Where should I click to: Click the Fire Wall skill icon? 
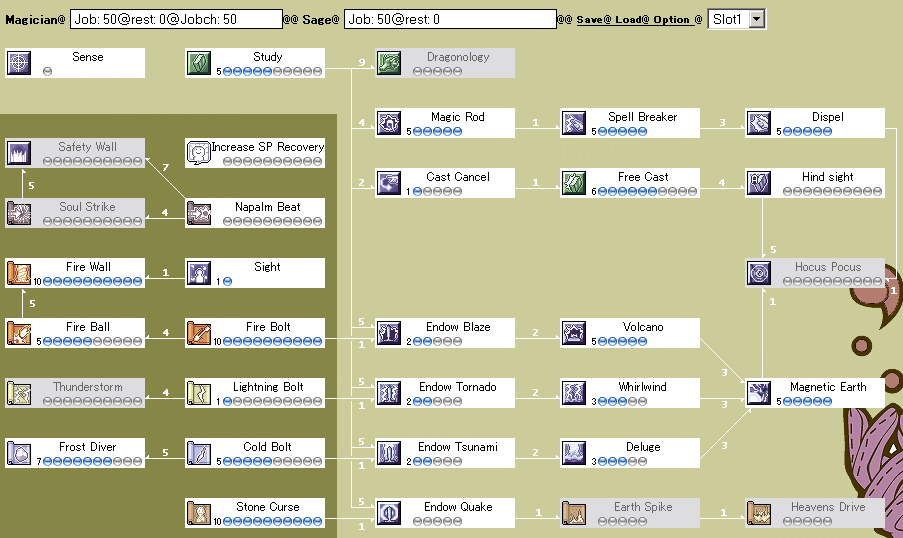click(x=18, y=272)
